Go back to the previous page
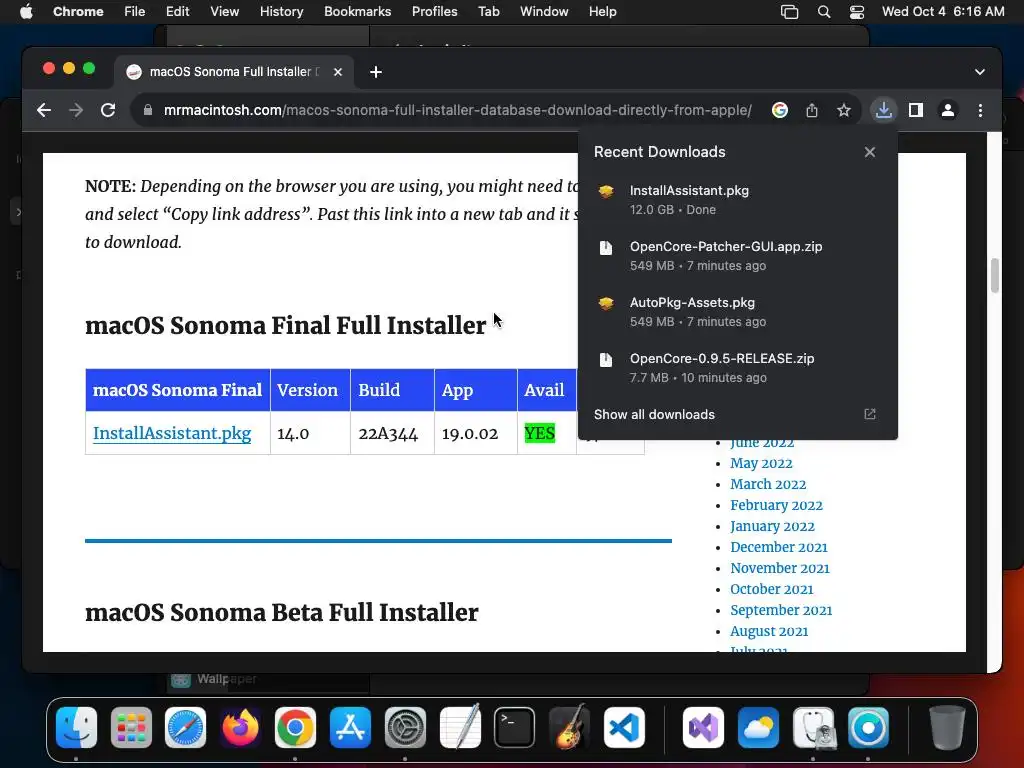Viewport: 1024px width, 768px height. point(44,110)
